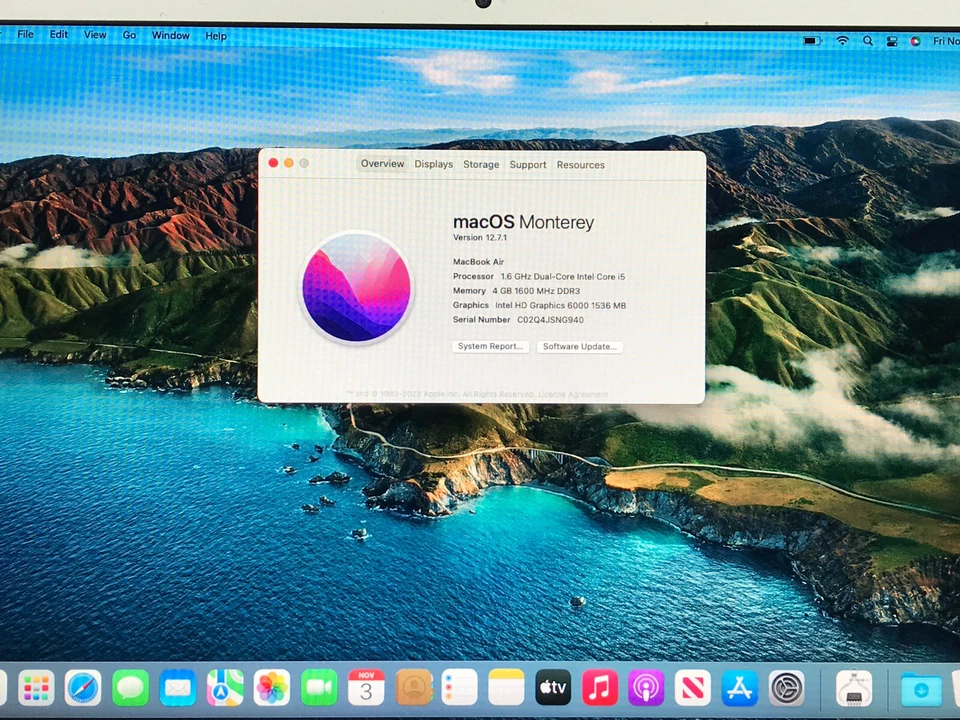
Task: Open Notes app in the Dock
Action: 506,688
